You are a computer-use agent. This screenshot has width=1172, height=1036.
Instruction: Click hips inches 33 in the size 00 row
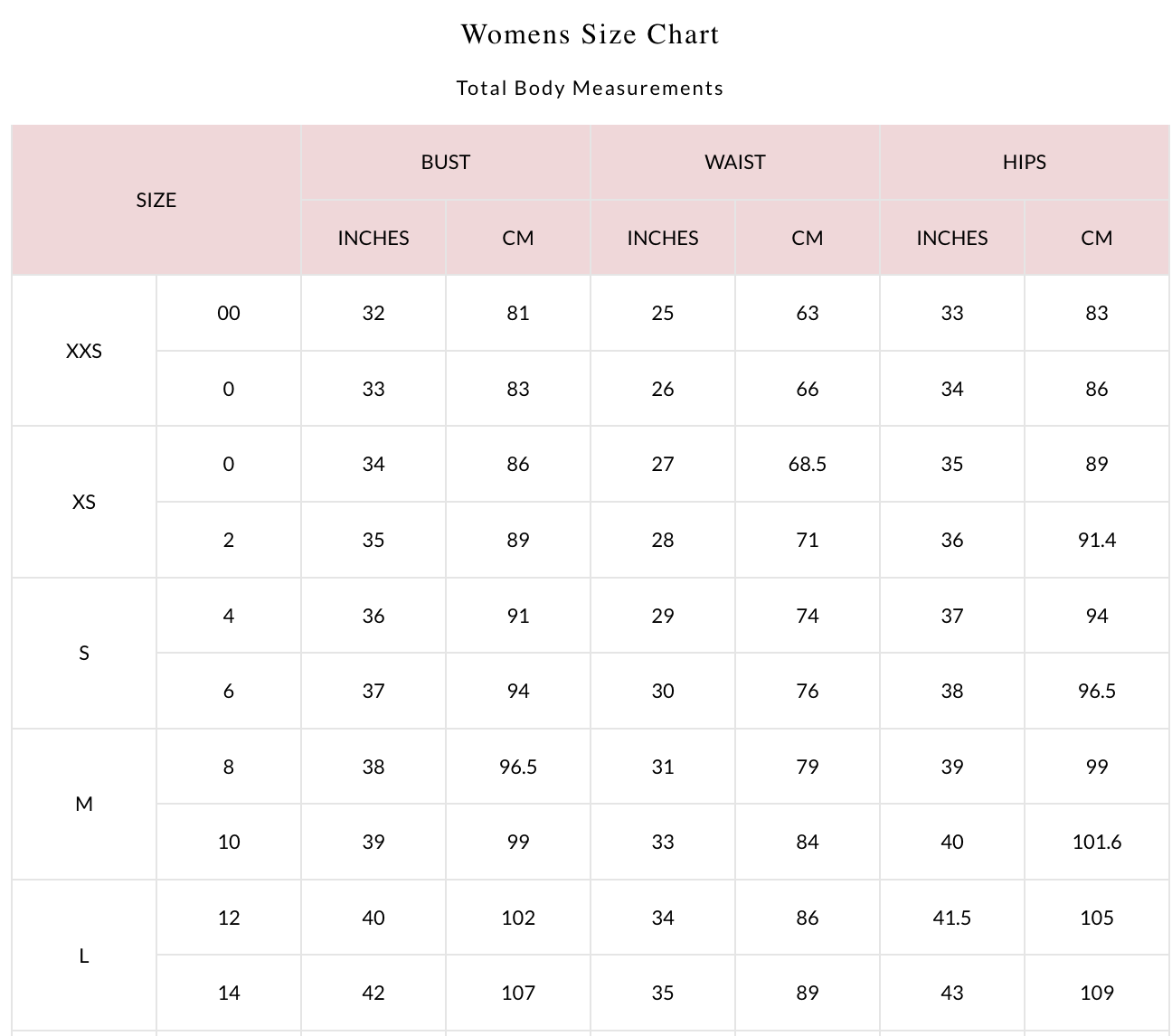pos(952,313)
